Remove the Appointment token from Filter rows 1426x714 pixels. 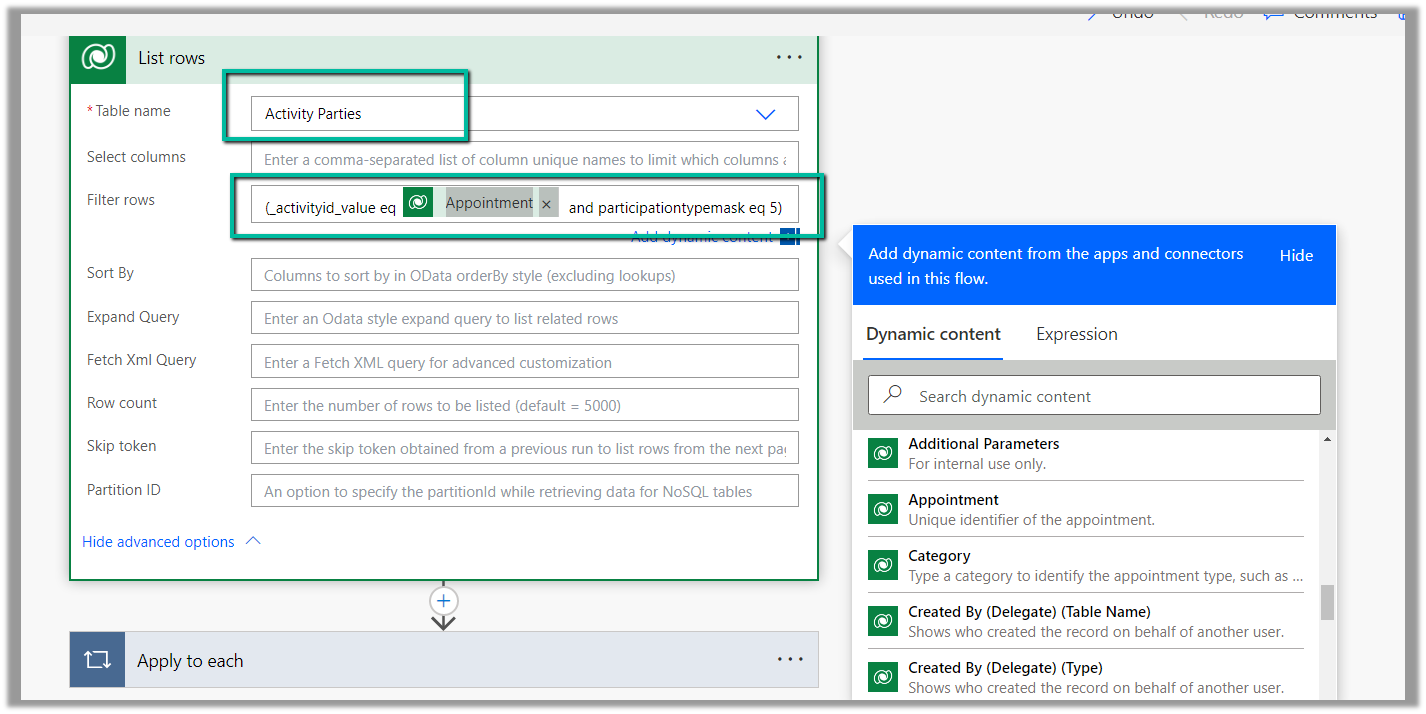(x=546, y=204)
